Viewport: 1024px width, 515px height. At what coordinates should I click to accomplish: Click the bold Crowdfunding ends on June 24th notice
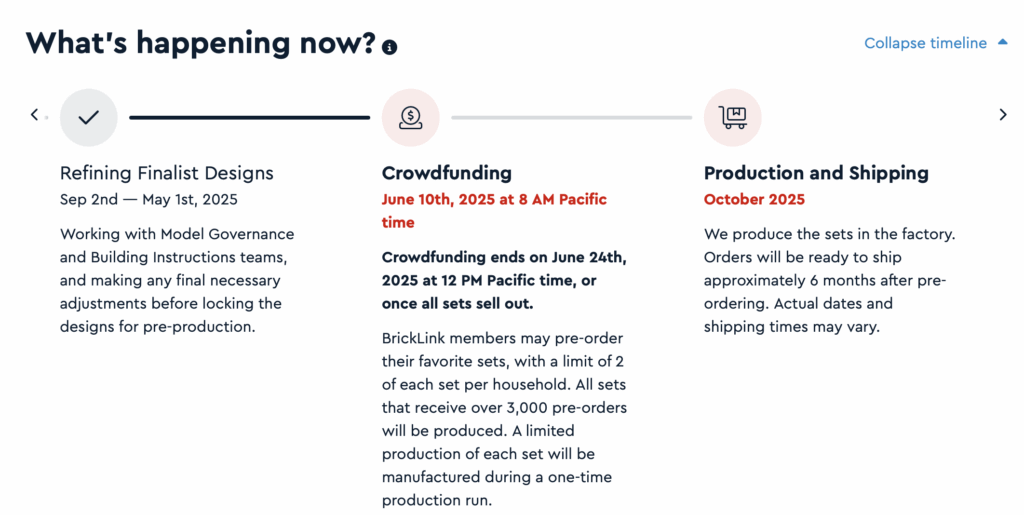504,281
